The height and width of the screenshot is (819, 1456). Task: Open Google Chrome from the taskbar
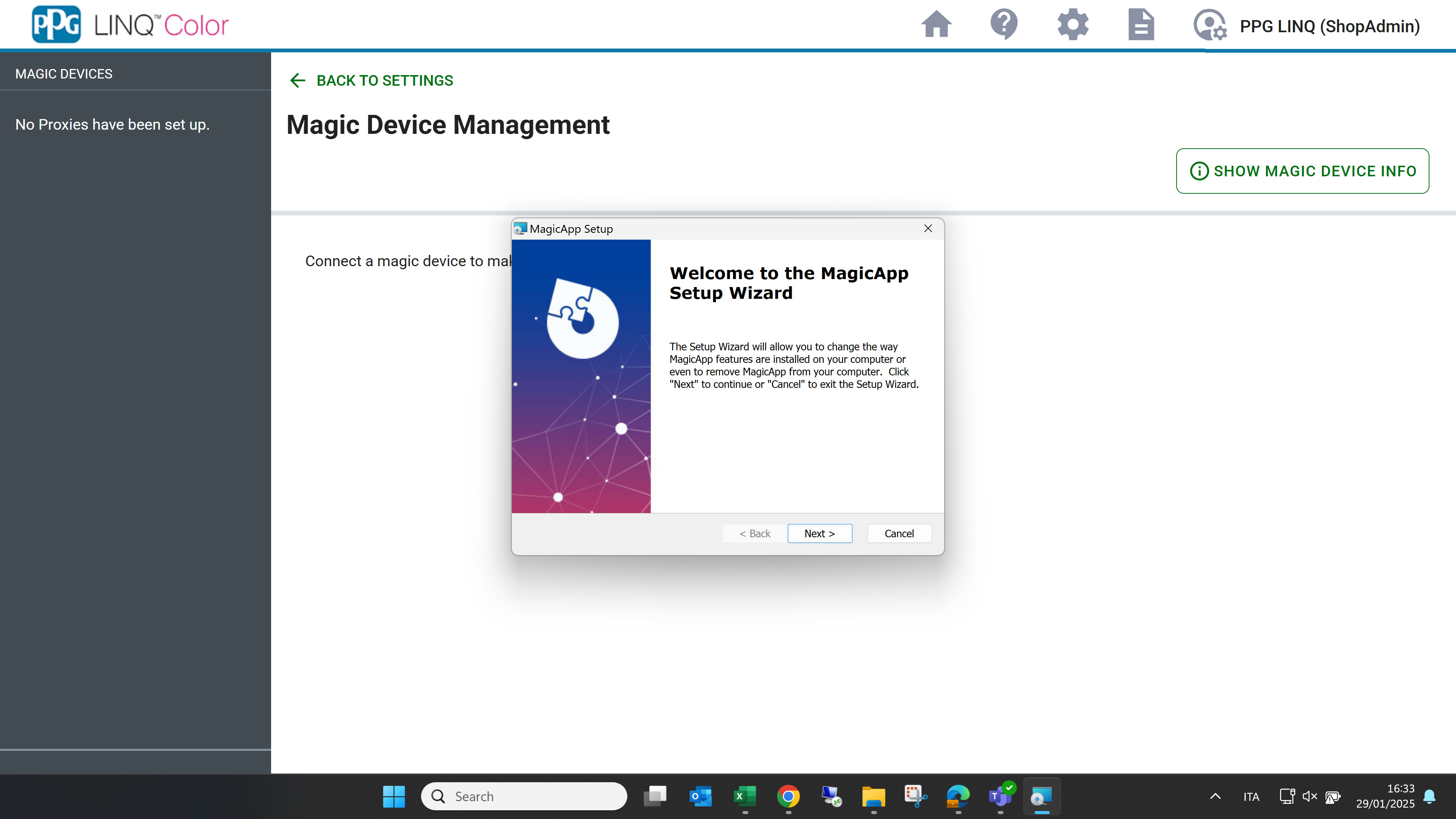[788, 796]
